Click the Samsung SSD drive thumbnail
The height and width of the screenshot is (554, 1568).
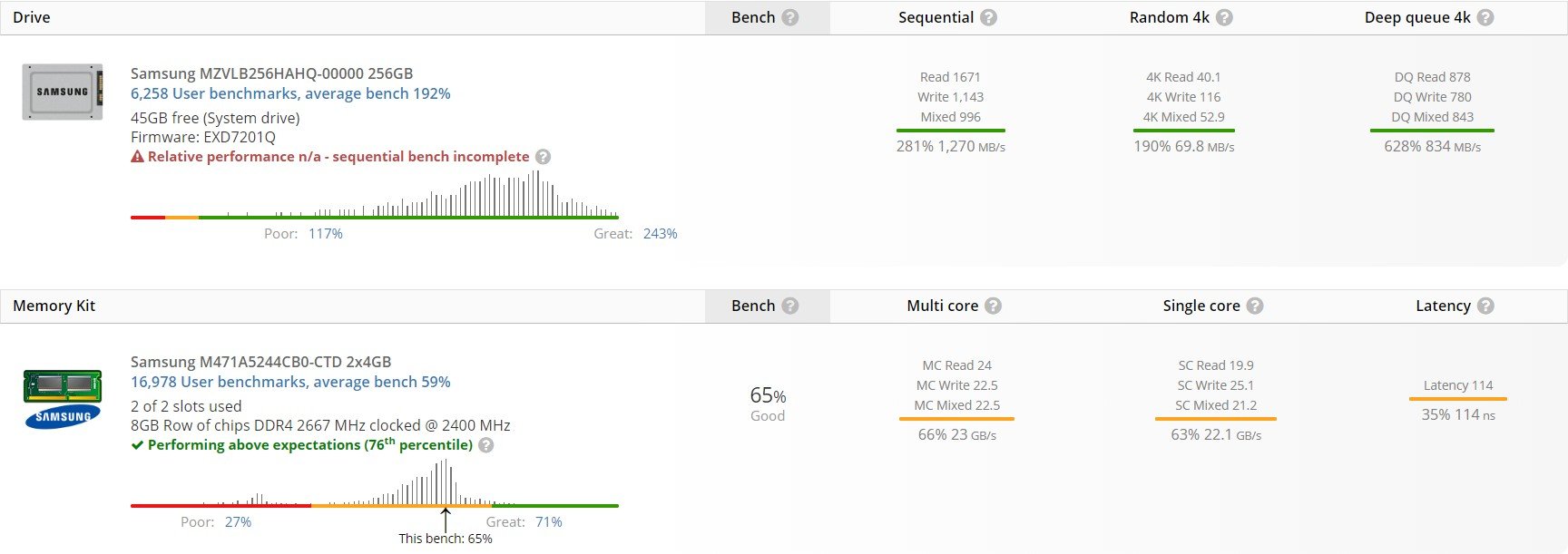pos(63,92)
